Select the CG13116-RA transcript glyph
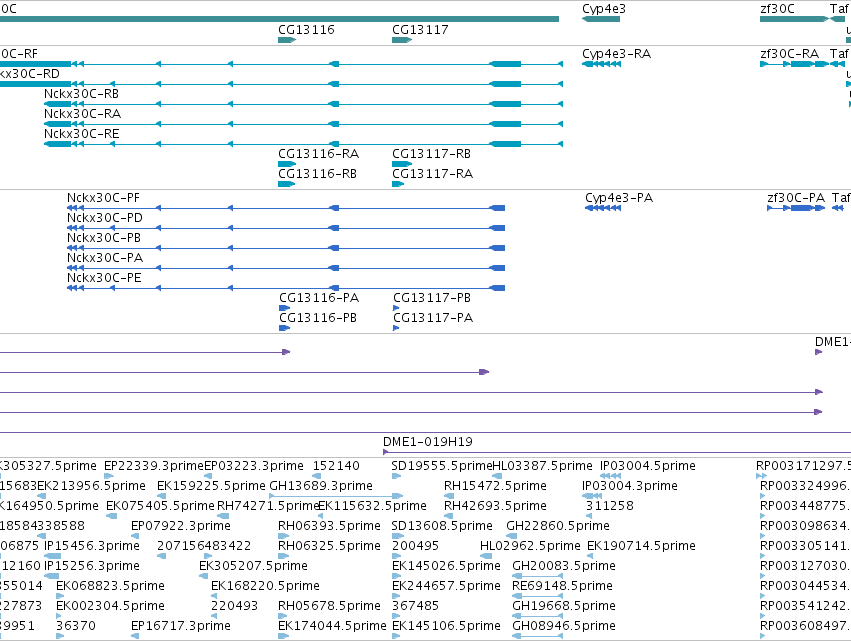This screenshot has width=851, height=641. pyautogui.click(x=287, y=164)
